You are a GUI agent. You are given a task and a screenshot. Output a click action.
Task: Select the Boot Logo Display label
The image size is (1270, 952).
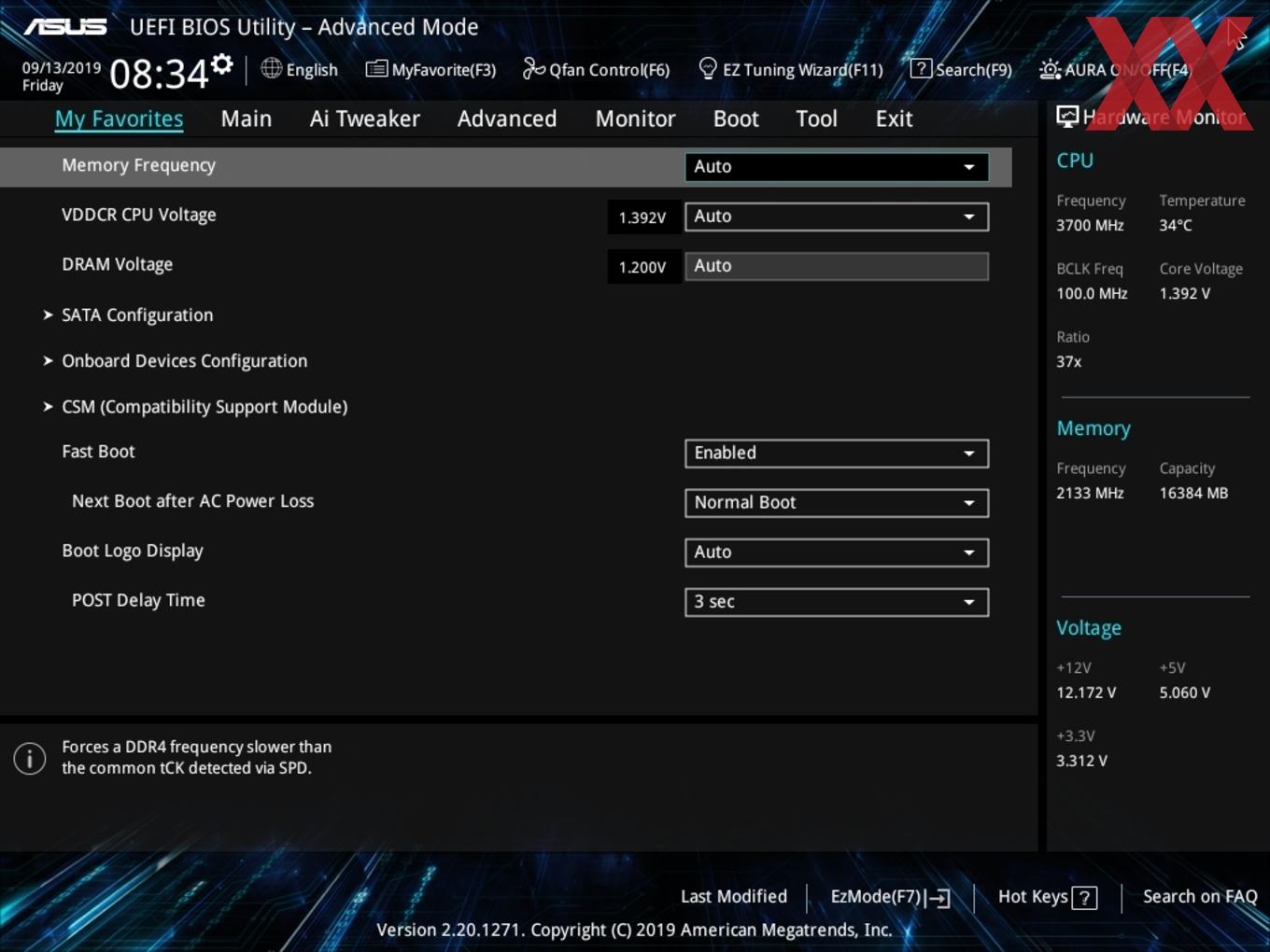[x=133, y=551]
